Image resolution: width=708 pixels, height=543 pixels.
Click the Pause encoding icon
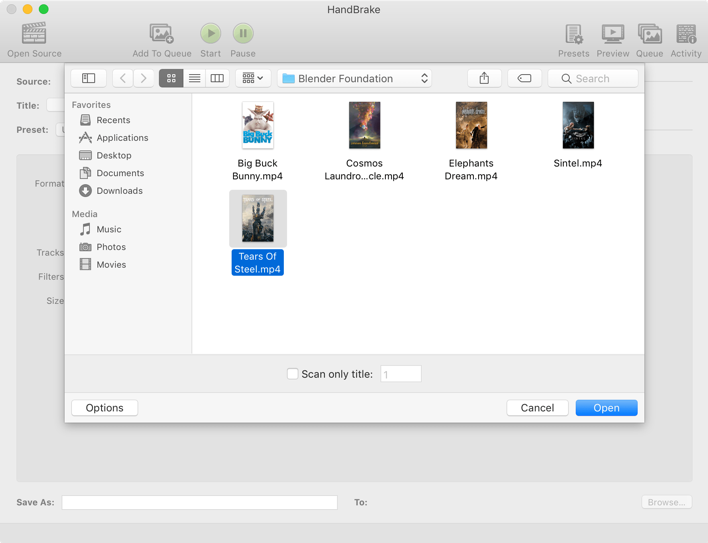(x=242, y=34)
